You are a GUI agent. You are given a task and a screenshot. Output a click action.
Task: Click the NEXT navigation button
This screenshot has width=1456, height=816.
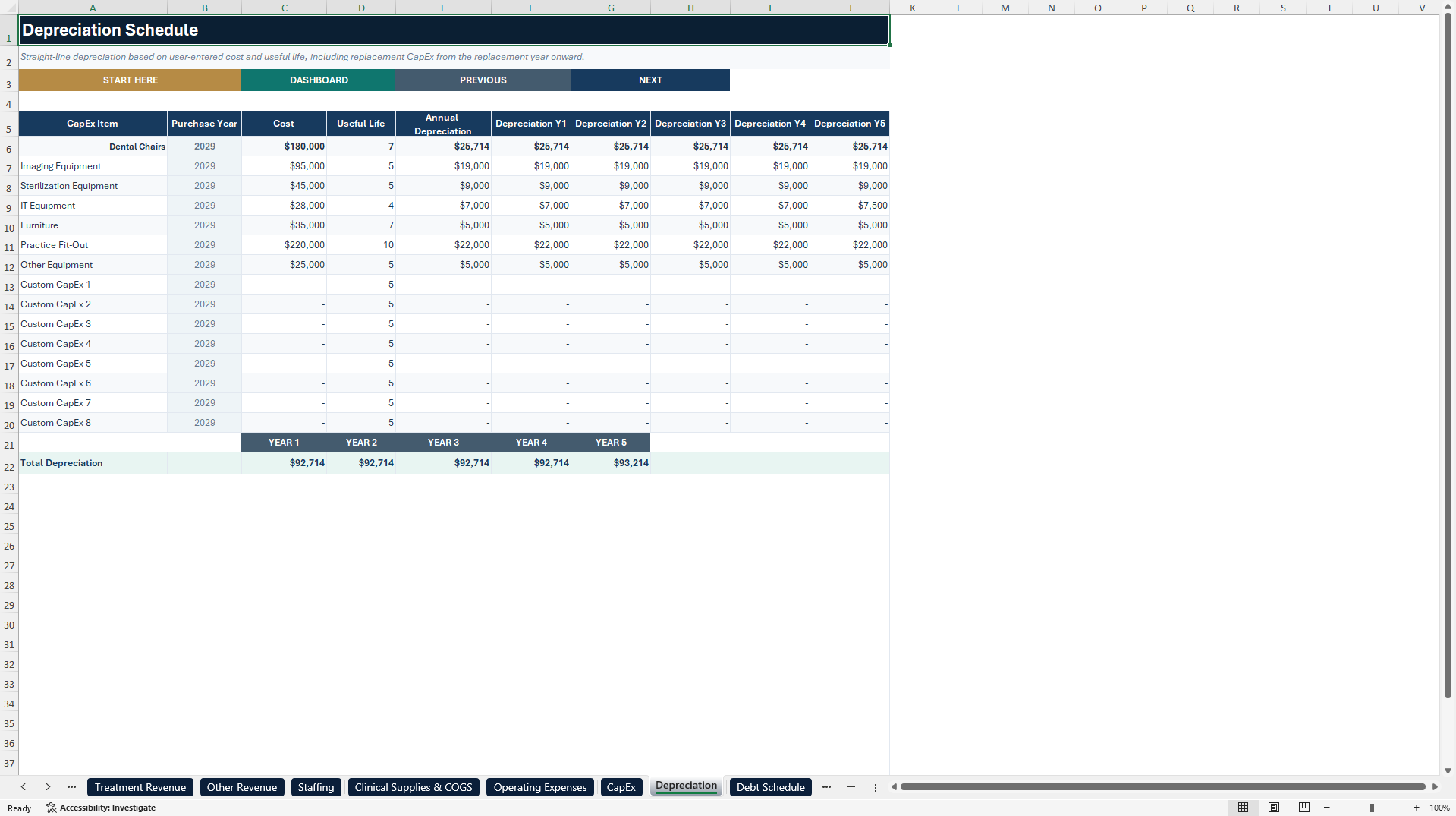tap(650, 80)
